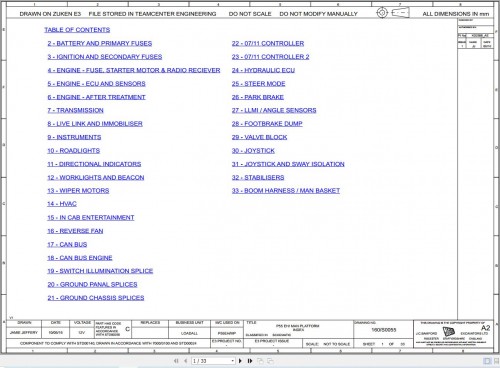
Task: Go to 32 - Stabilisers
Action: click(258, 177)
